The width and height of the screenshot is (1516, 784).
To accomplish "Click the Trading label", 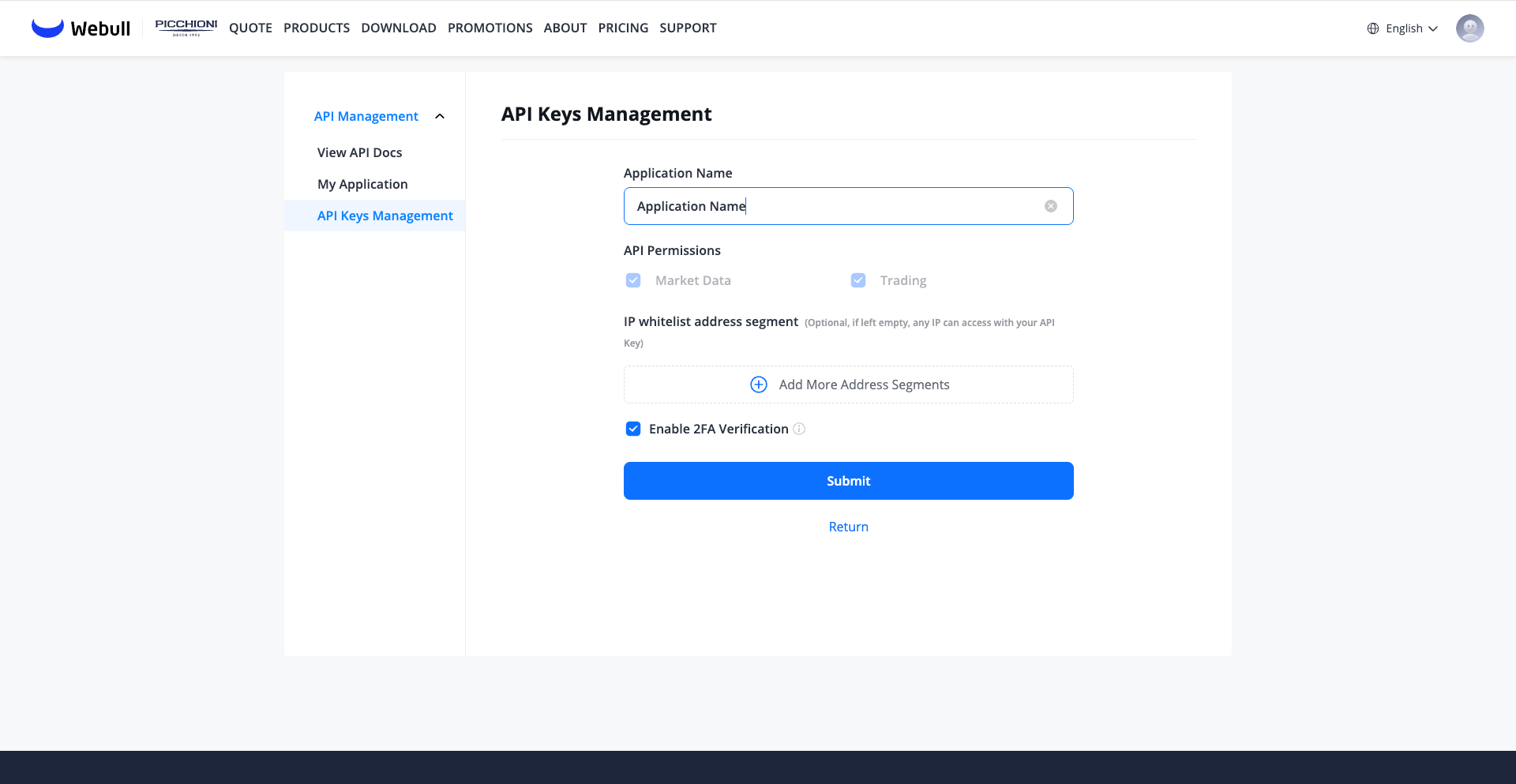I will tap(903, 280).
